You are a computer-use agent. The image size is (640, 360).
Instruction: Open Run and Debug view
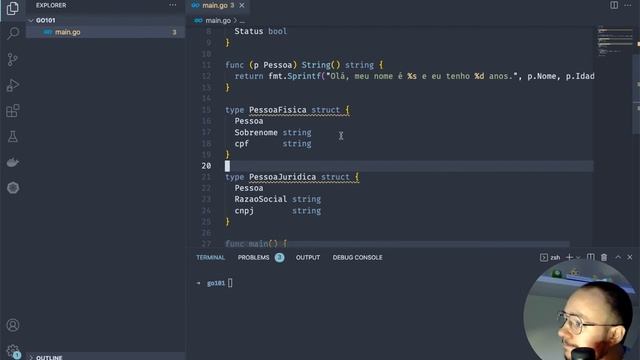[13, 85]
